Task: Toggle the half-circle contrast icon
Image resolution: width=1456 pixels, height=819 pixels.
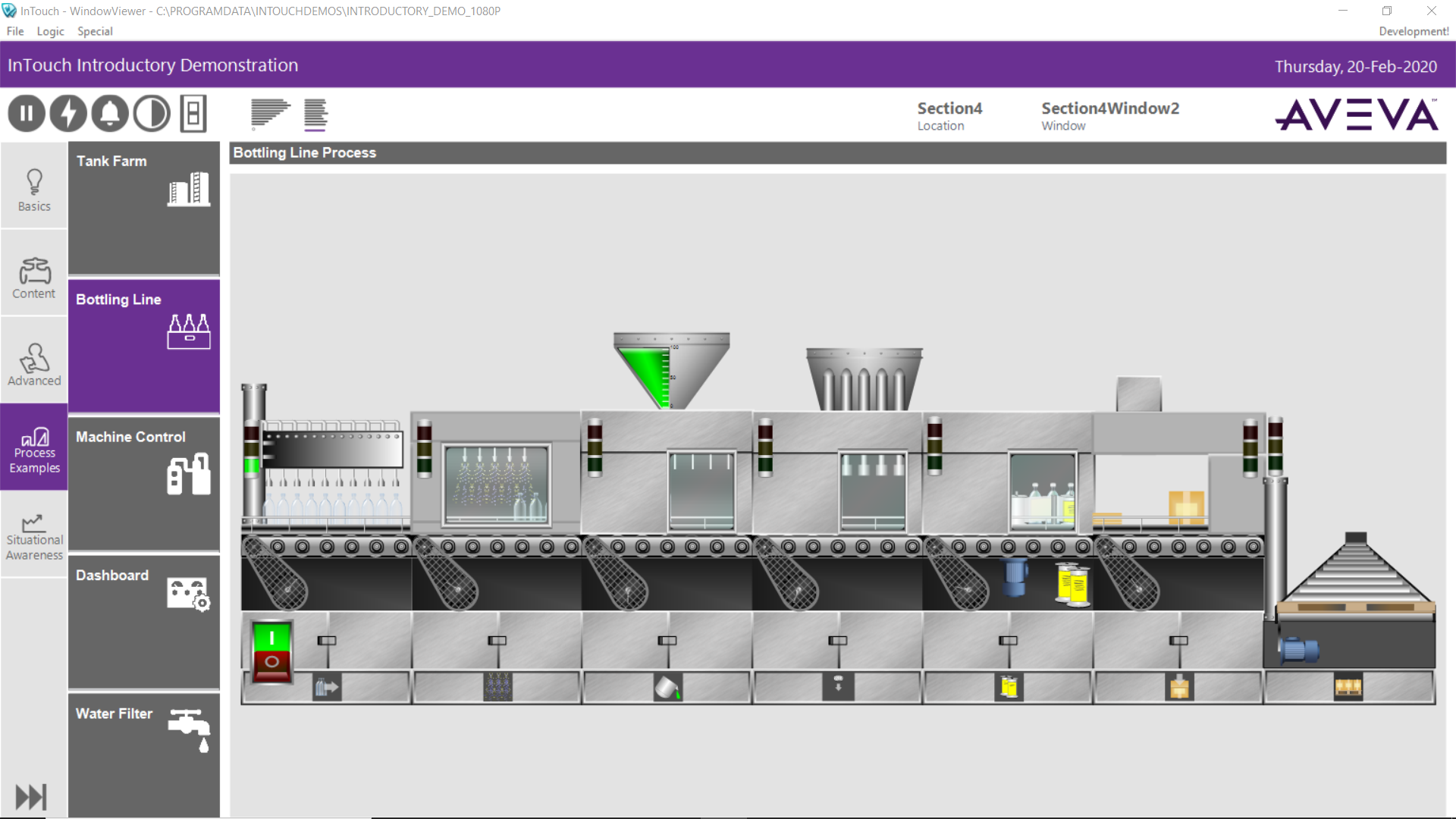Action: 152,114
